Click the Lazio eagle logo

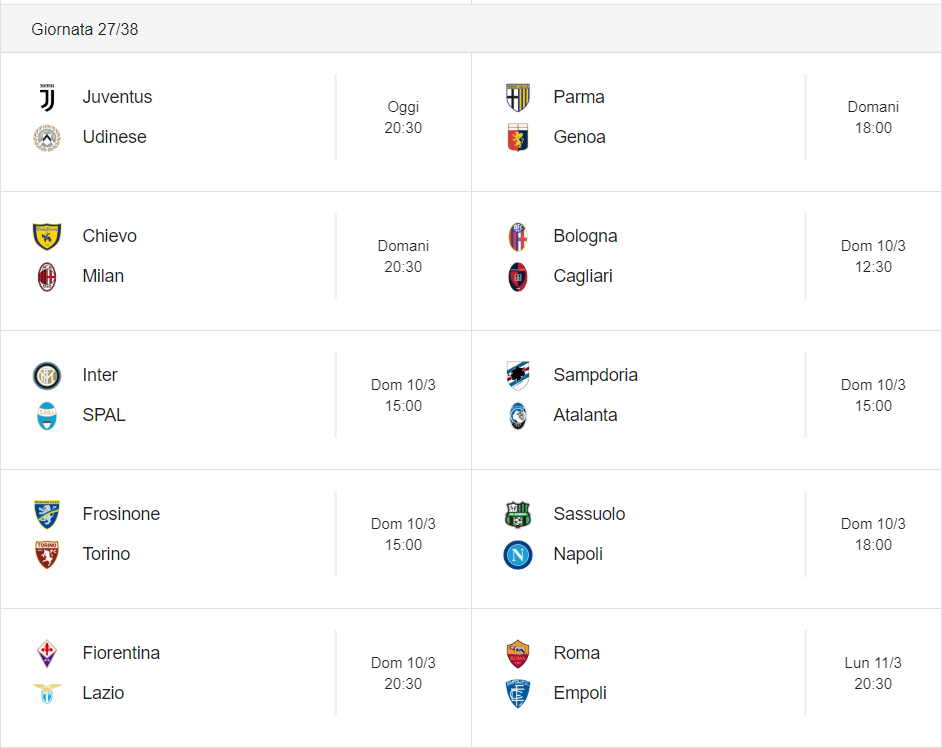(47, 693)
